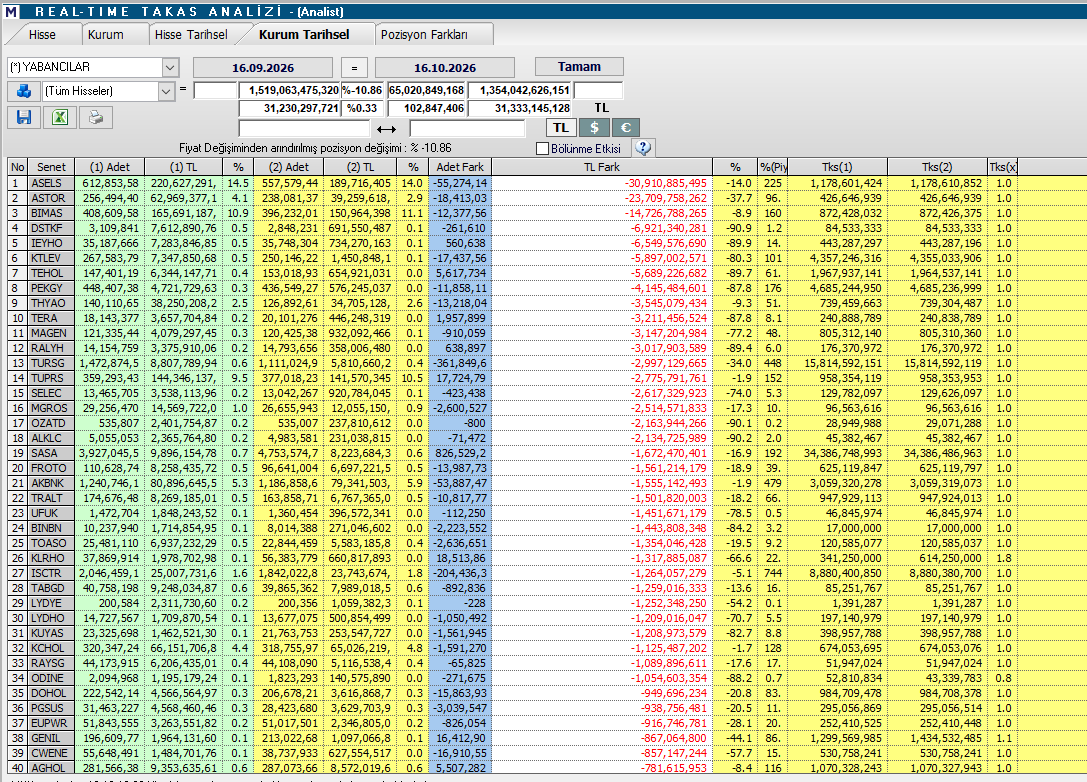Pick the start date 16.09.2026 button
The width and height of the screenshot is (1087, 782).
pos(263,67)
